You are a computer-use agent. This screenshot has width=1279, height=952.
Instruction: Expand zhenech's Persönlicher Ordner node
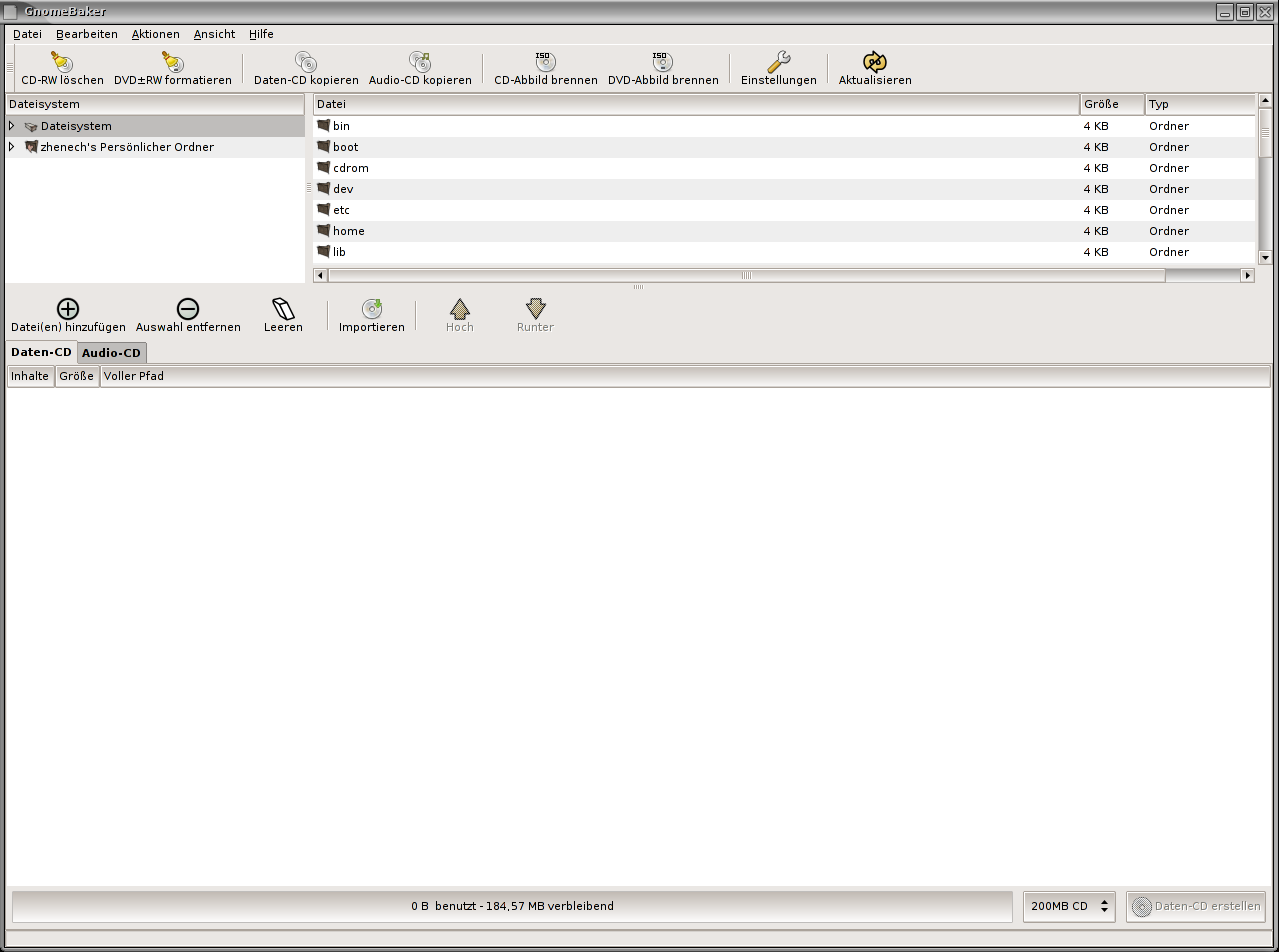(x=12, y=147)
